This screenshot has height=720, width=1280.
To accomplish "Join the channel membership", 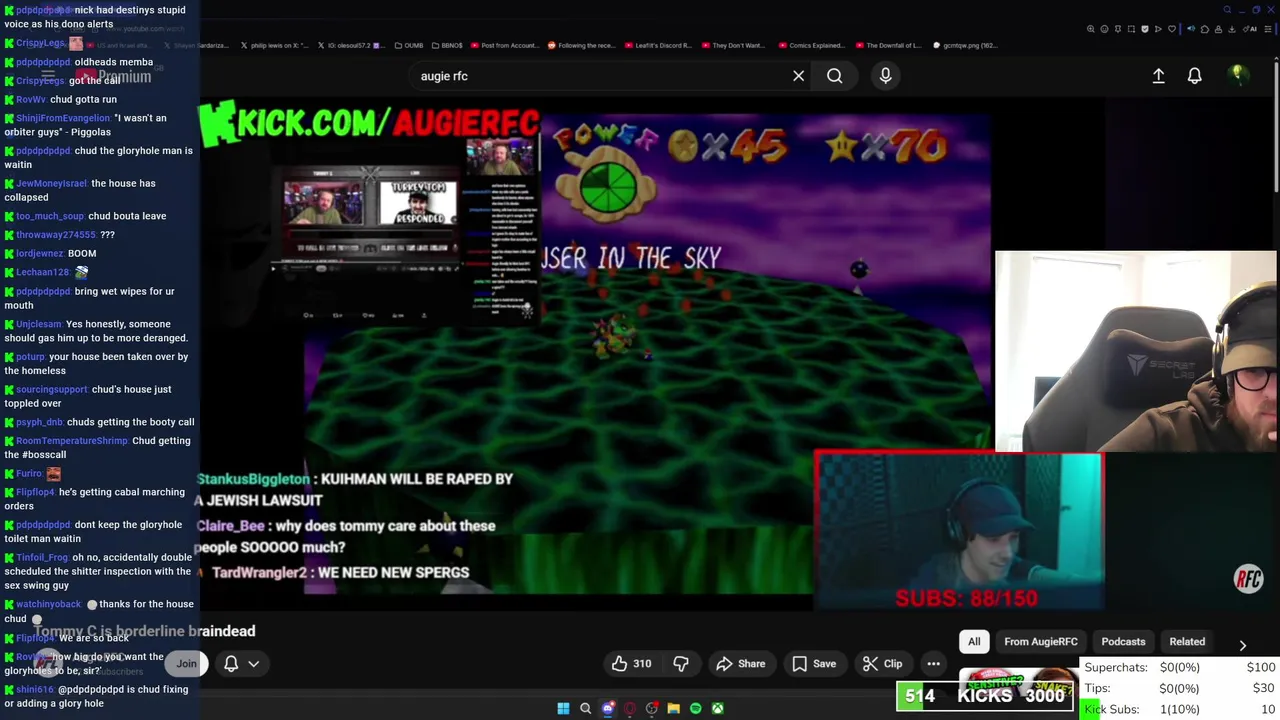I will pyautogui.click(x=186, y=663).
